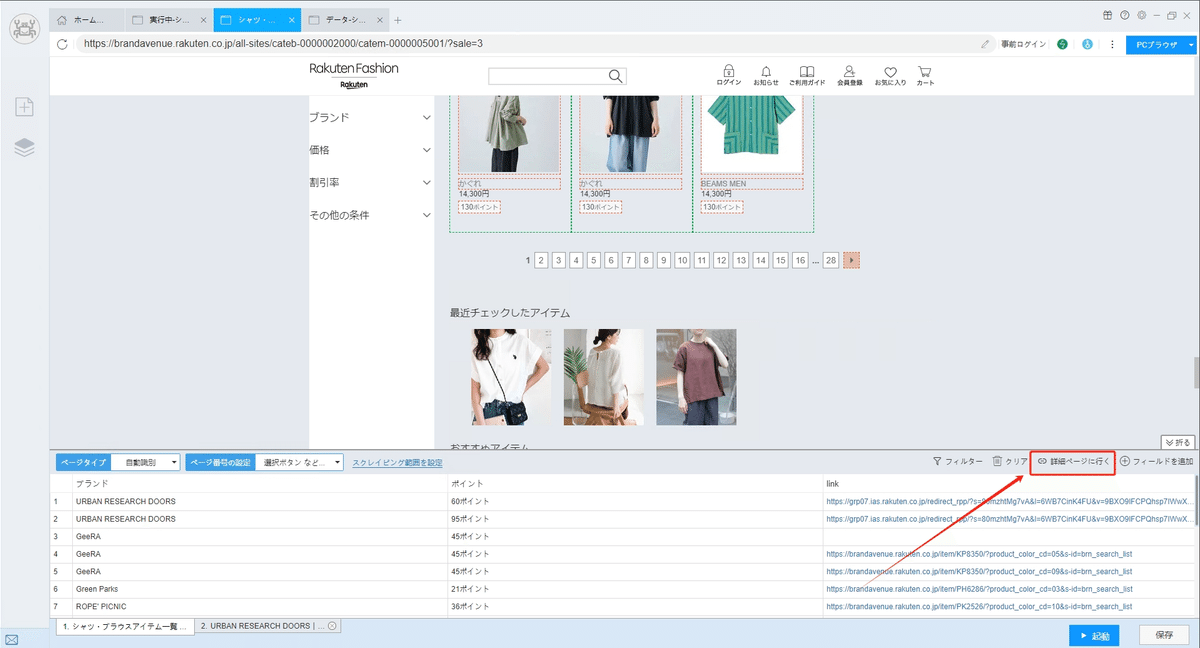The height and width of the screenshot is (648, 1200).
Task: Click the Rakuten Fashion logo
Action: (354, 75)
